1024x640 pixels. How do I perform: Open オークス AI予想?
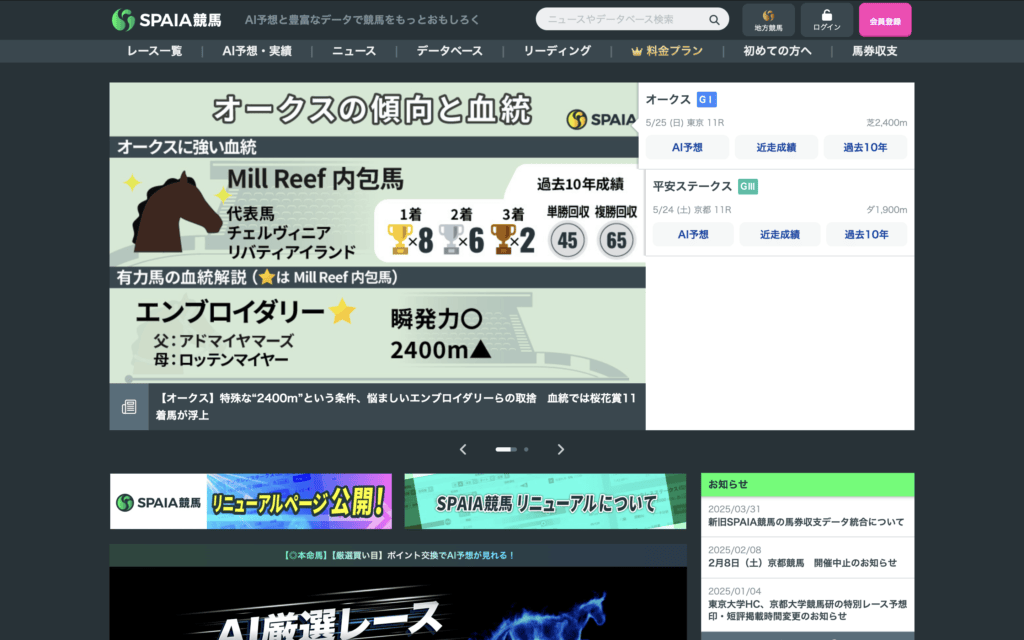click(x=687, y=148)
